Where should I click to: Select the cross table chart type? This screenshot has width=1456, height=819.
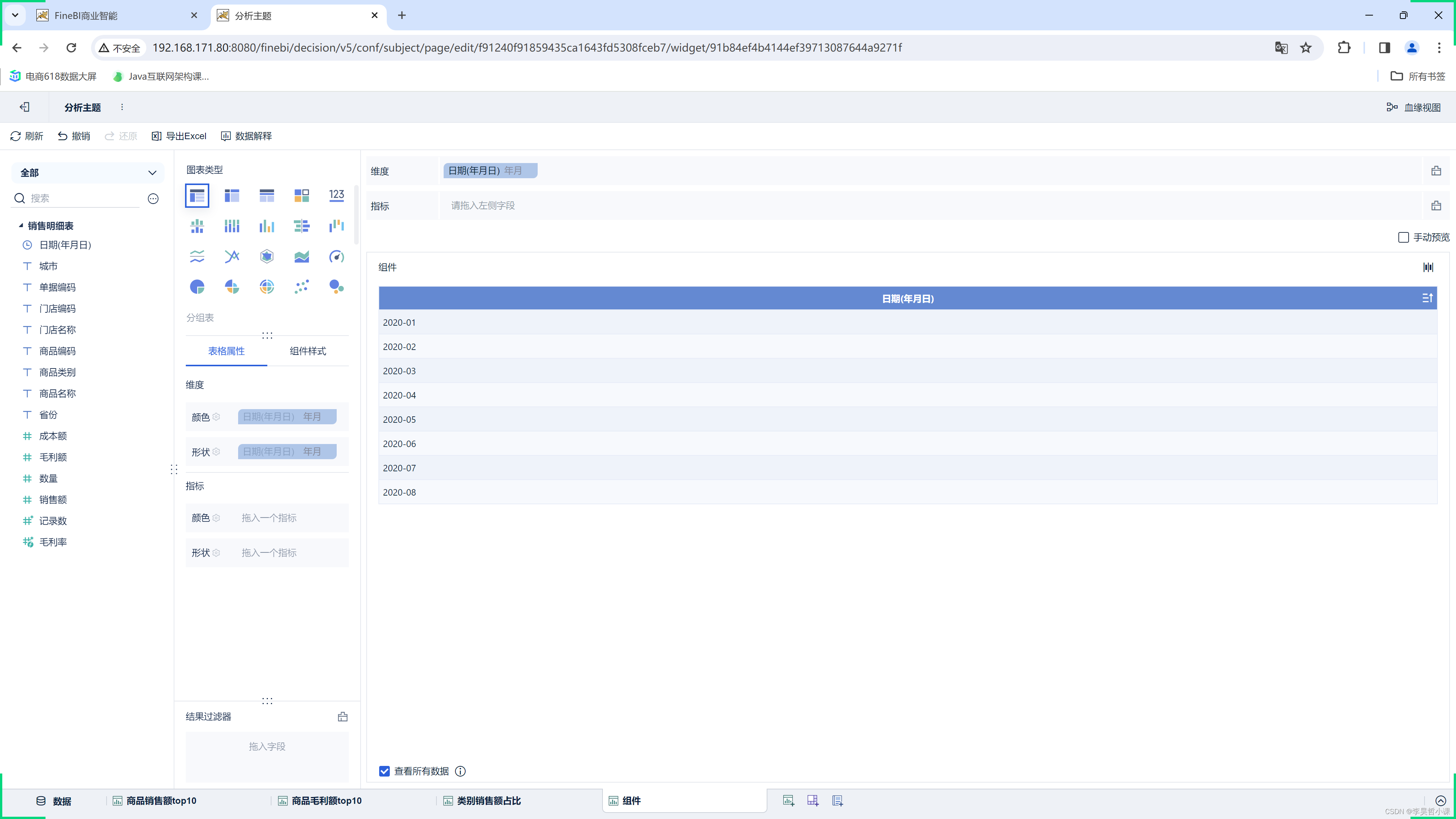(x=232, y=196)
